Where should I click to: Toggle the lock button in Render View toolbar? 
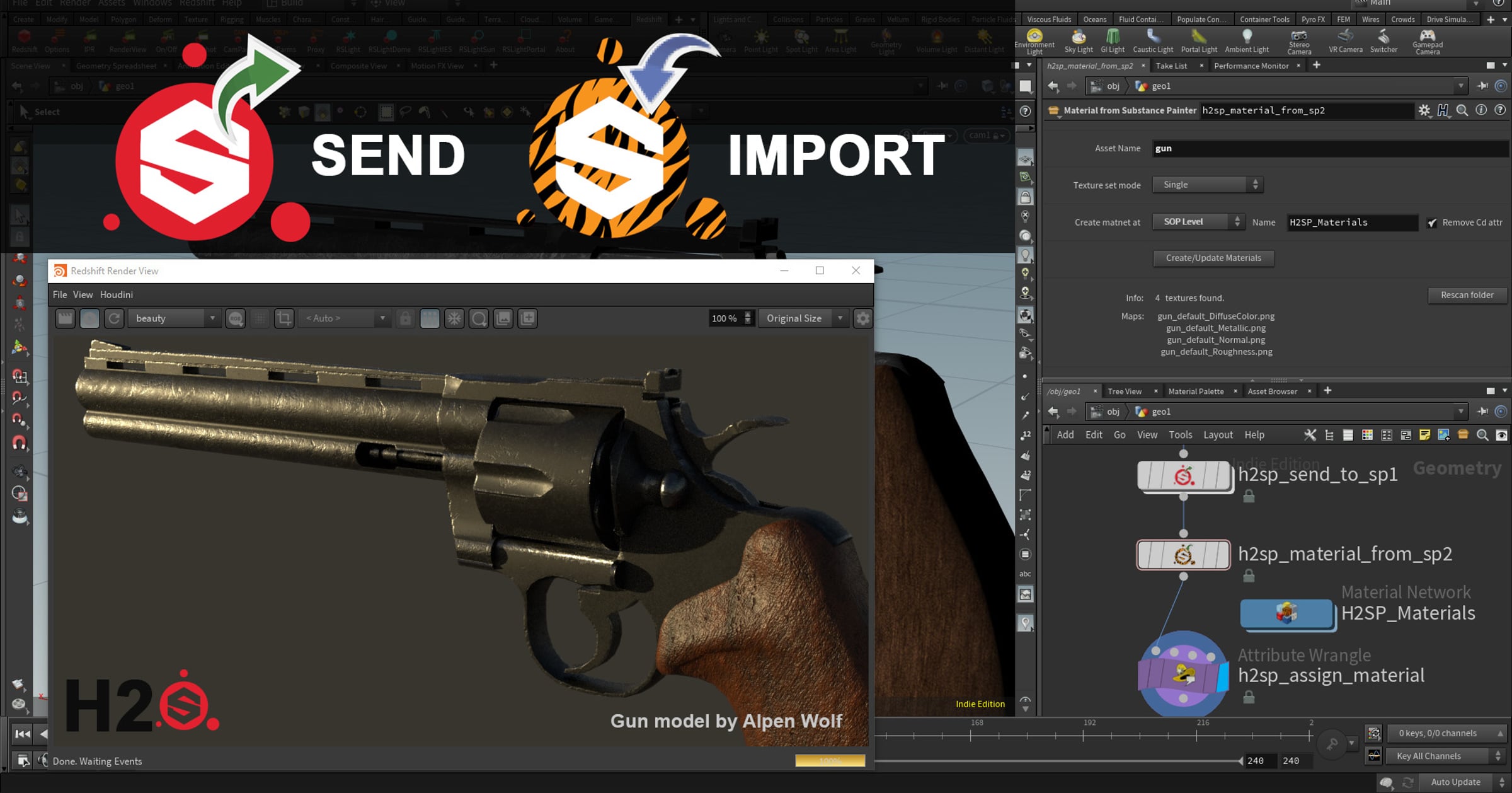405,318
